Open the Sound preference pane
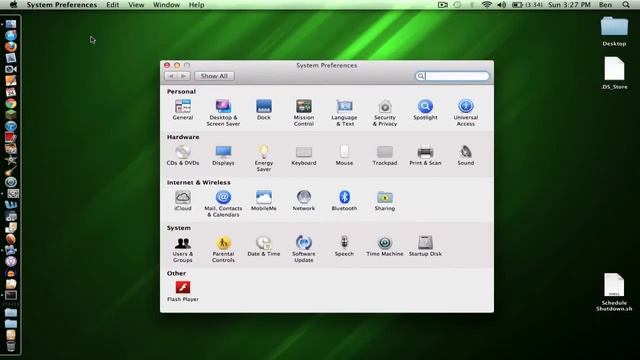Screen dimensions: 640x360 (465, 155)
